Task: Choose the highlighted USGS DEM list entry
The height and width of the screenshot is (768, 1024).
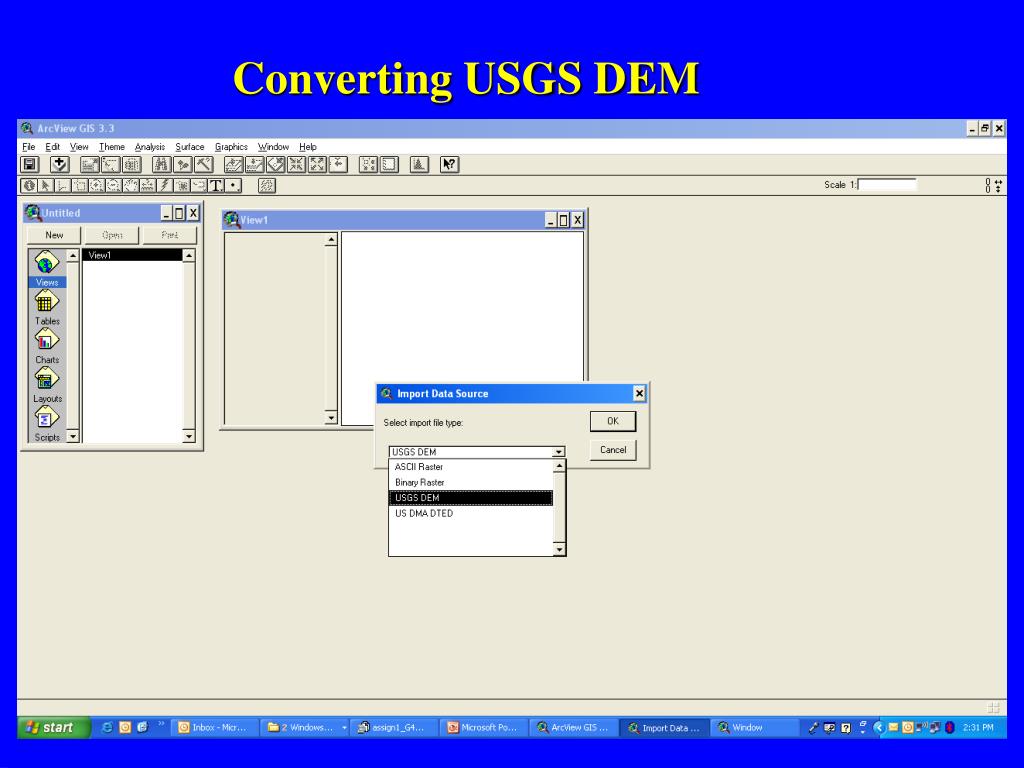Action: (x=471, y=498)
